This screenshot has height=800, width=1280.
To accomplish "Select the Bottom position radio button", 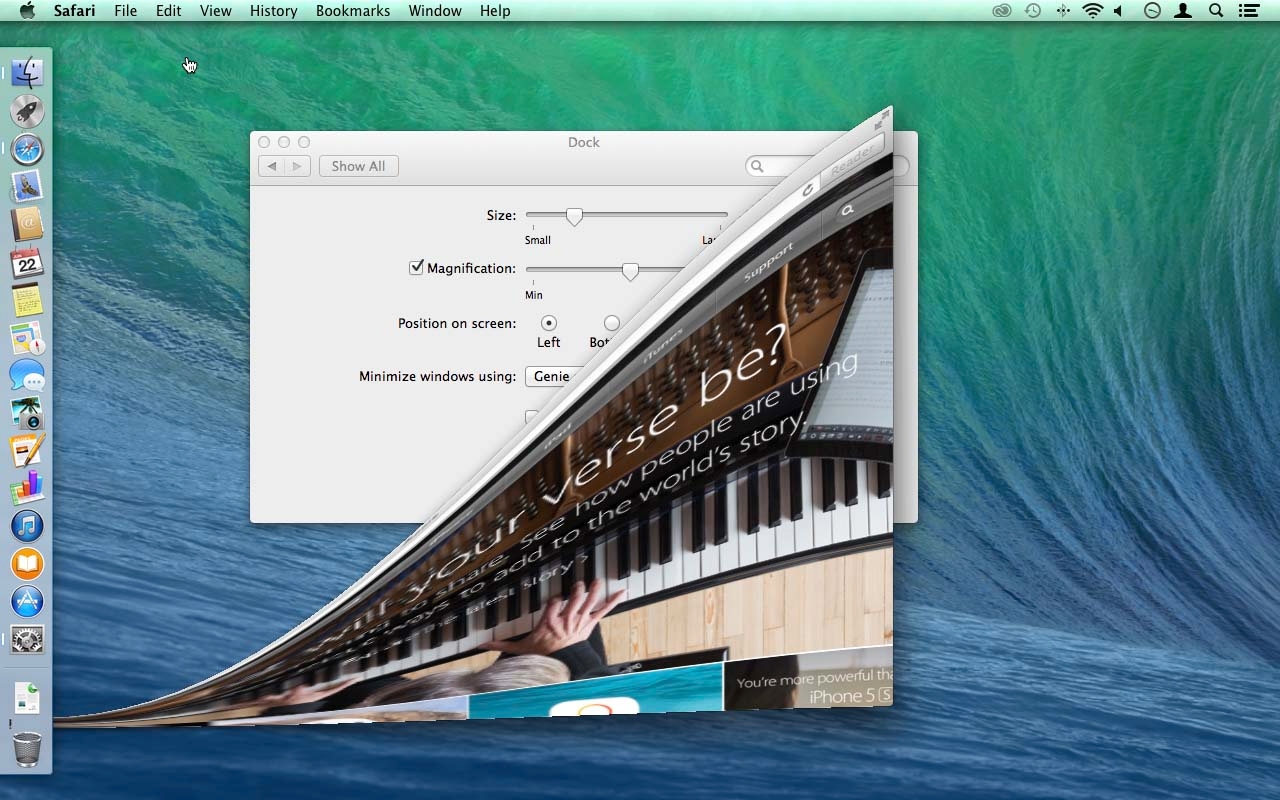I will [x=611, y=323].
